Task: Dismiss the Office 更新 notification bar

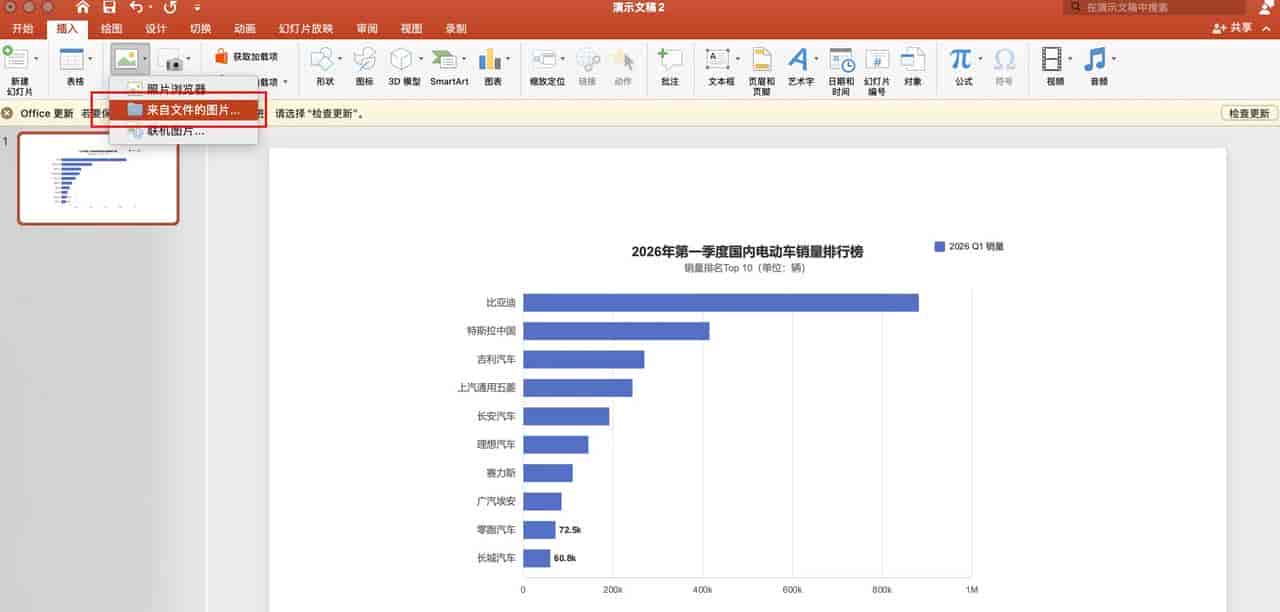Action: coord(7,114)
